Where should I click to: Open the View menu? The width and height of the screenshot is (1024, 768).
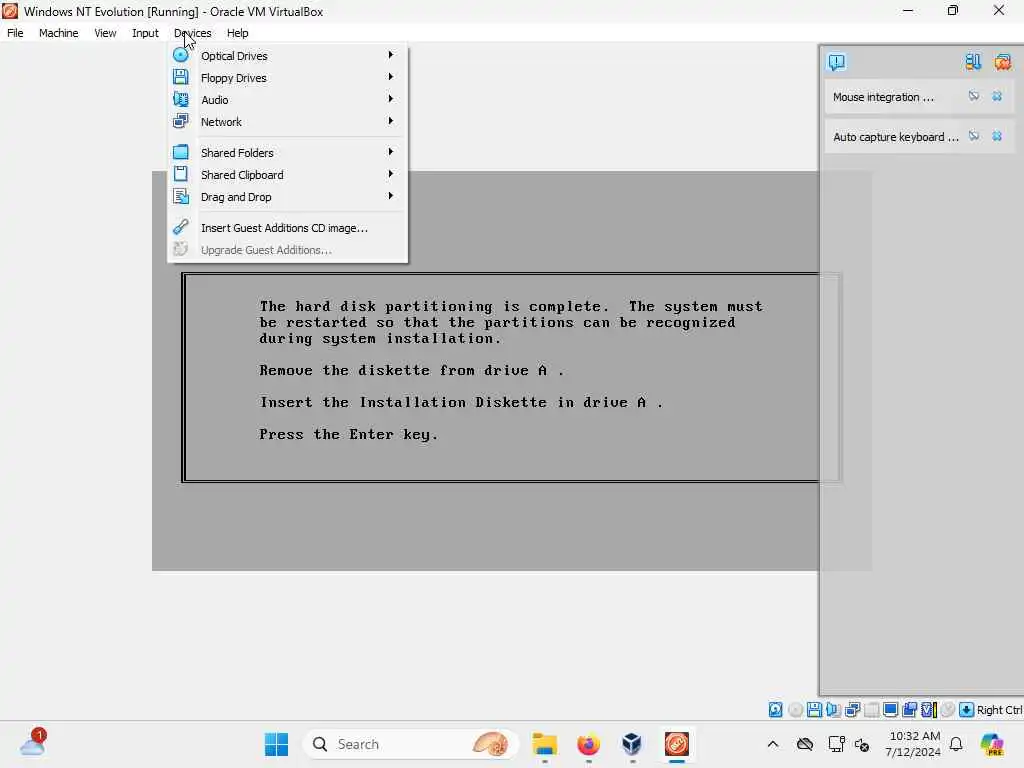coord(104,33)
